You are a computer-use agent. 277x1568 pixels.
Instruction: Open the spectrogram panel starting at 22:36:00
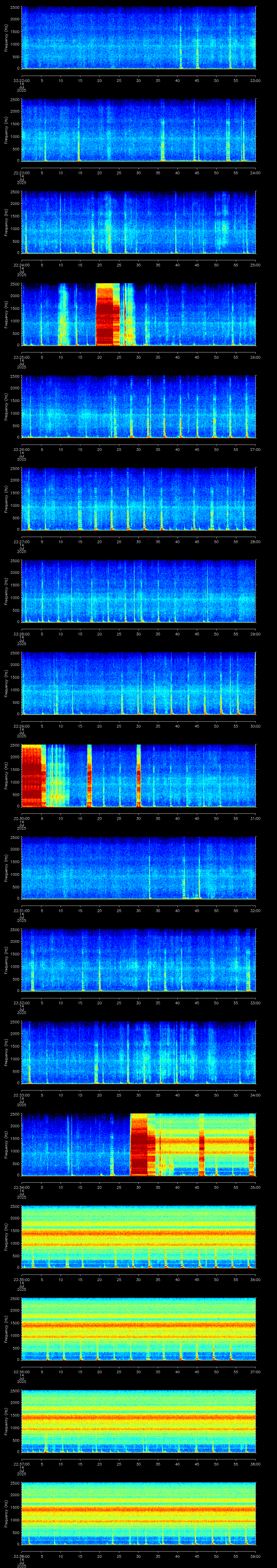pyautogui.click(x=138, y=1329)
